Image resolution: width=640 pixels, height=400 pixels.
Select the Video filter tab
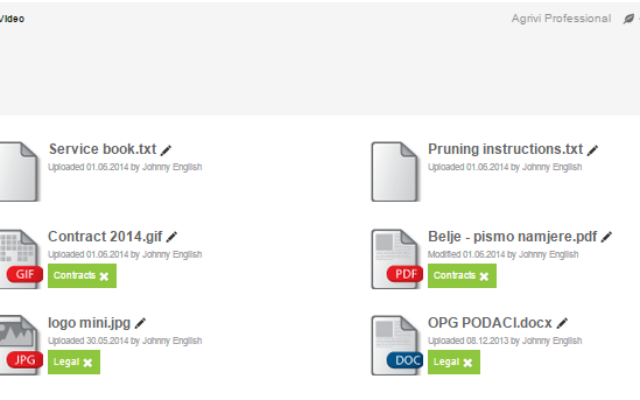pyautogui.click(x=12, y=19)
